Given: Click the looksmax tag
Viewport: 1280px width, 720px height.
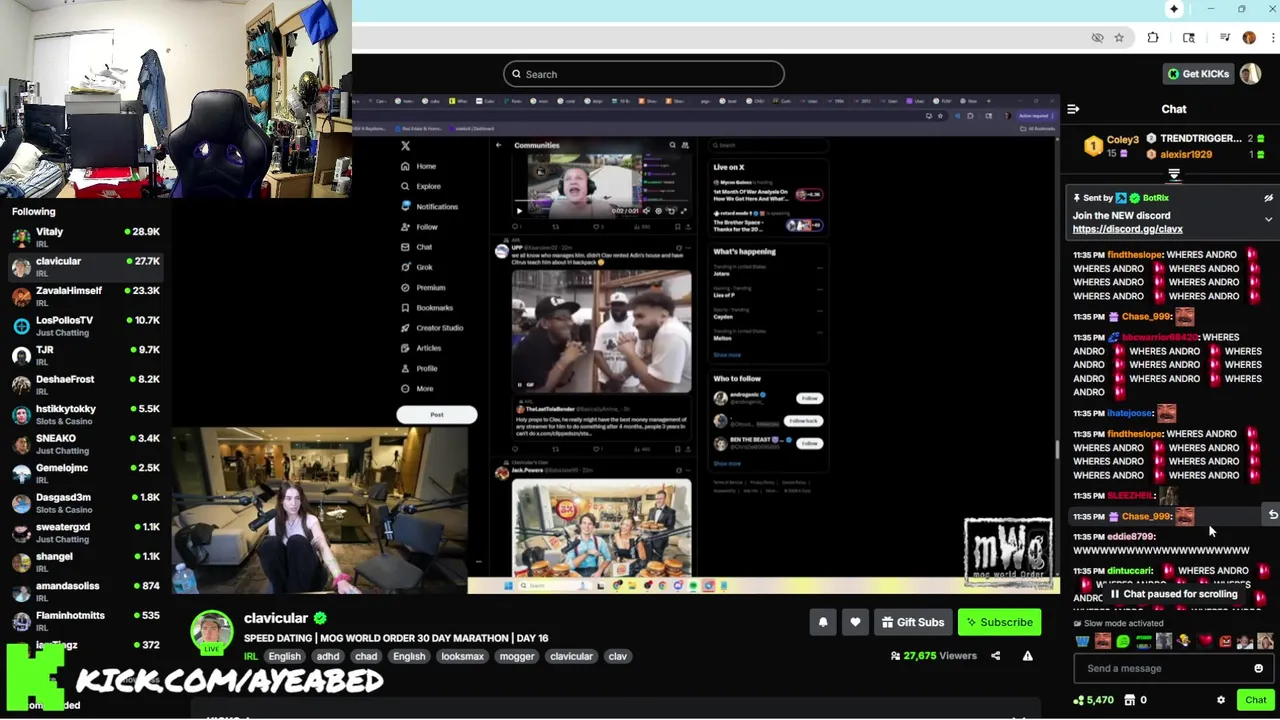Looking at the screenshot, I should (x=462, y=657).
